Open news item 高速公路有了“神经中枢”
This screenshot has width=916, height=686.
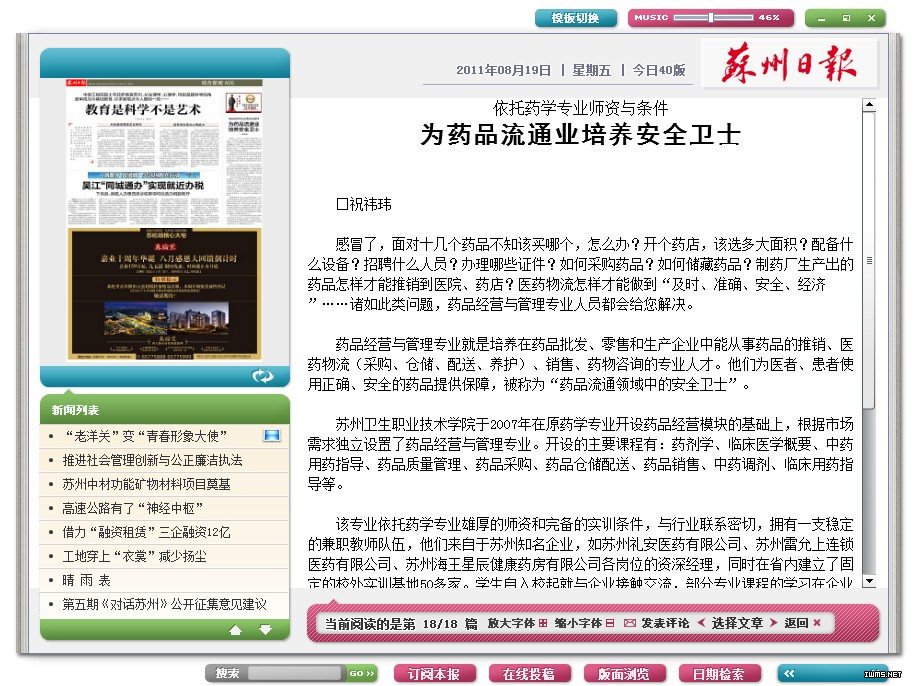click(x=132, y=508)
